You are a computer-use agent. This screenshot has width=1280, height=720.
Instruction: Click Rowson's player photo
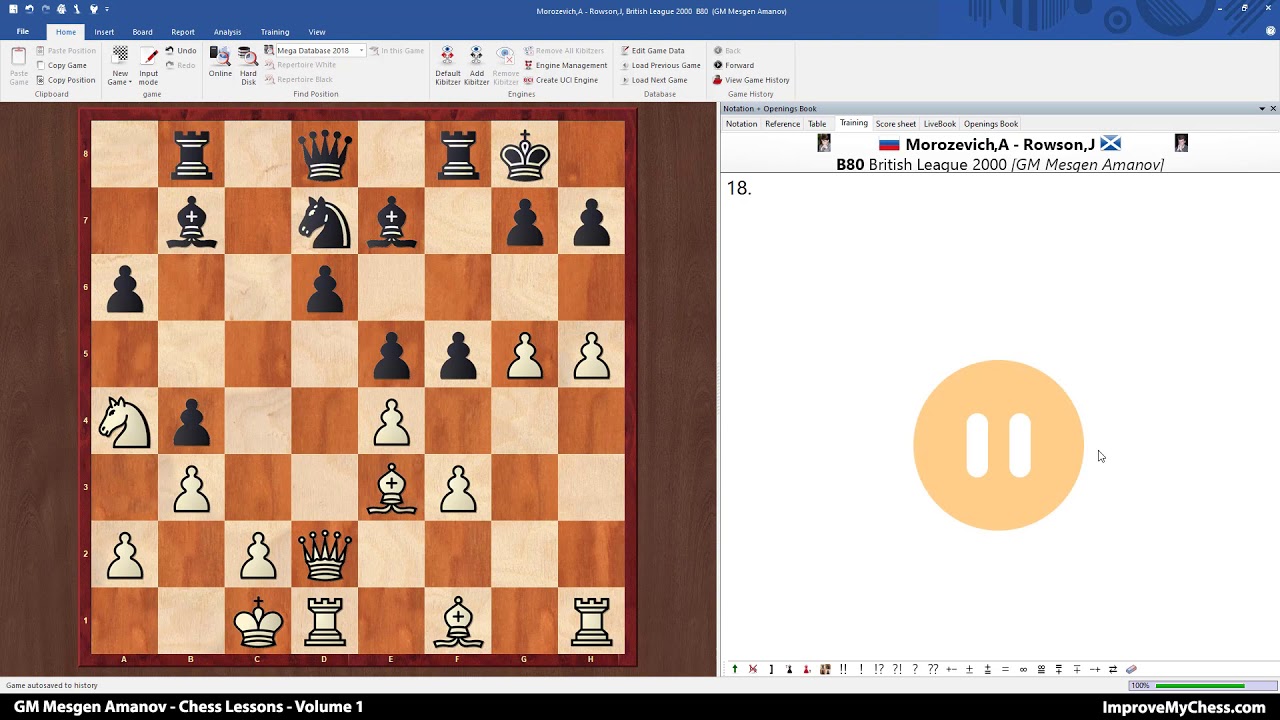tap(1181, 144)
